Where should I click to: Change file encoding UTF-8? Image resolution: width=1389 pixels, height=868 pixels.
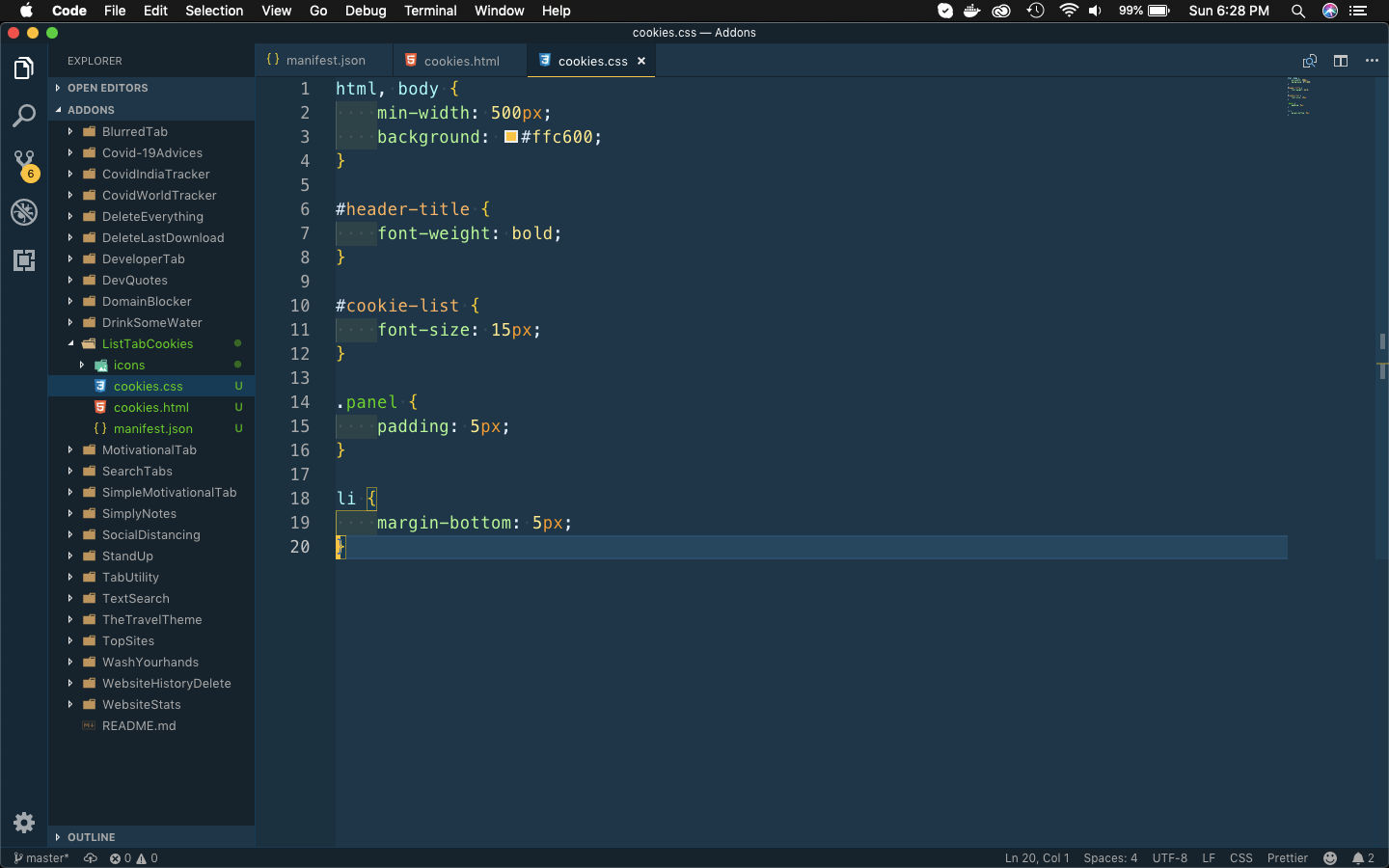pyautogui.click(x=1170, y=858)
